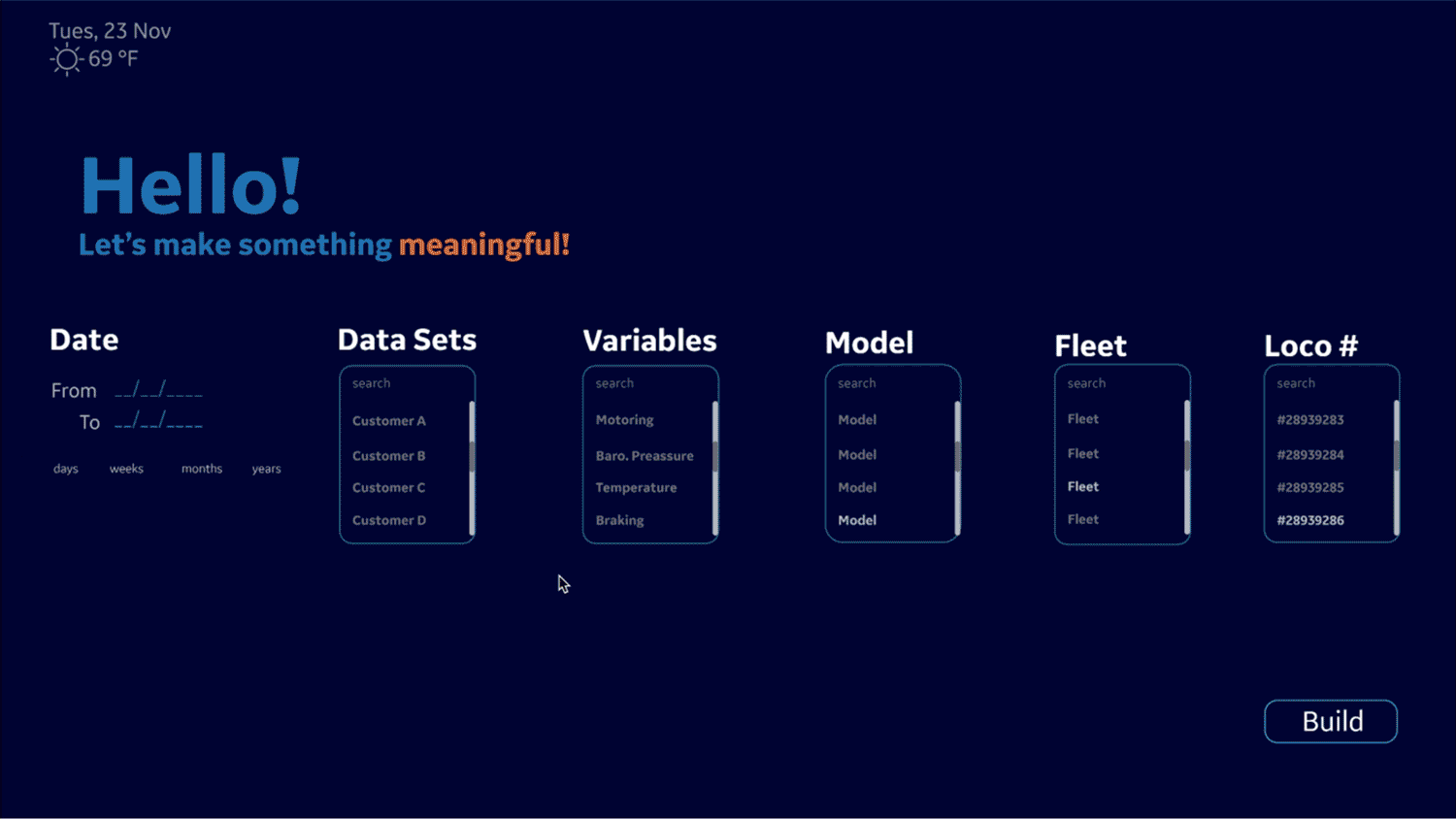Click the sun weather icon
1456x819 pixels.
coord(66,59)
